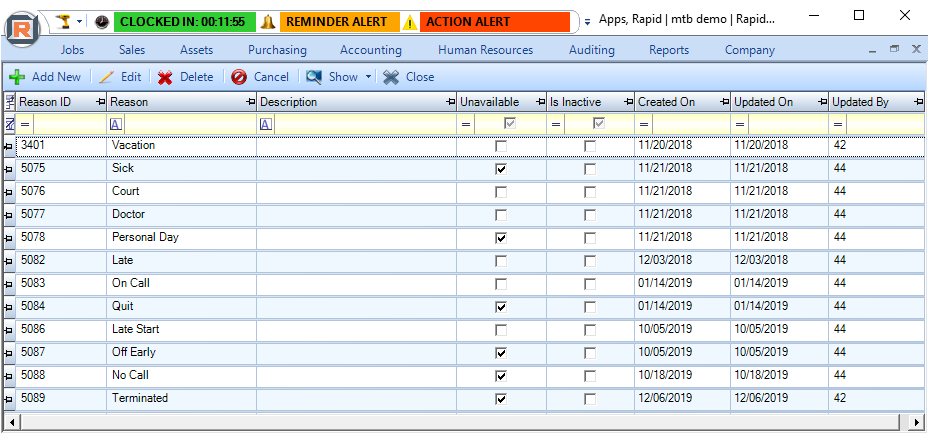Open Unavailable filter operator dropdown
The width and height of the screenshot is (929, 435).
tap(466, 124)
